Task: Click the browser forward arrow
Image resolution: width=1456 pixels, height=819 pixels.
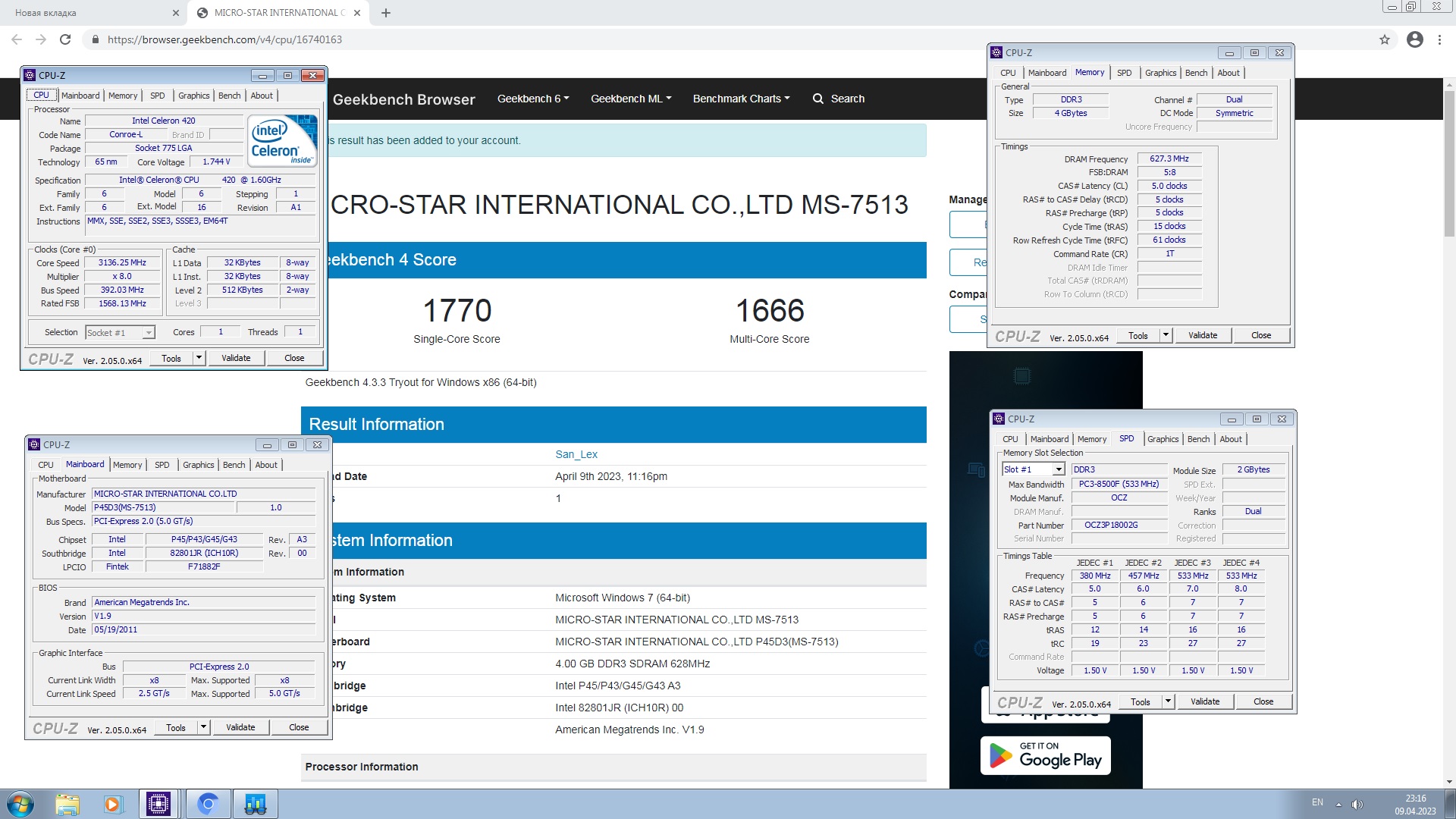Action: pos(41,39)
